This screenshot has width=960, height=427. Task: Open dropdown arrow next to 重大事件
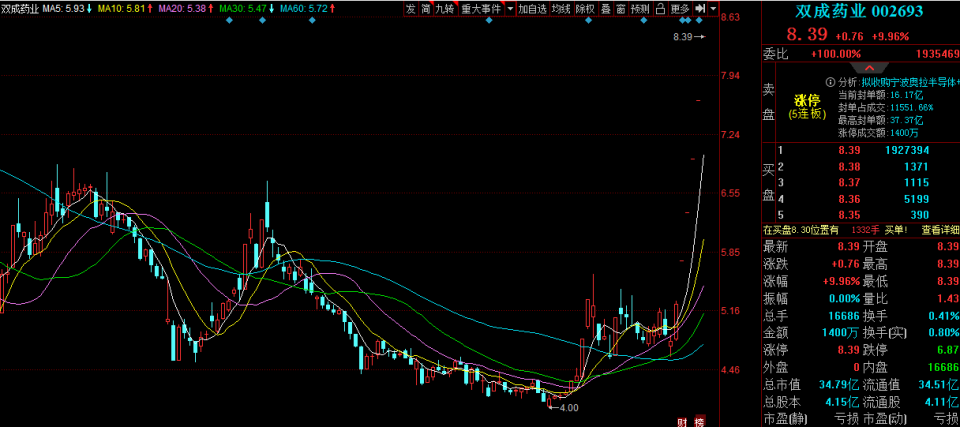click(511, 8)
